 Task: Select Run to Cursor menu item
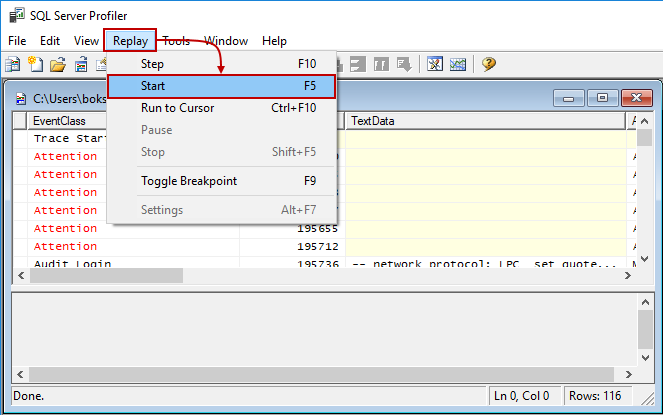pos(222,108)
